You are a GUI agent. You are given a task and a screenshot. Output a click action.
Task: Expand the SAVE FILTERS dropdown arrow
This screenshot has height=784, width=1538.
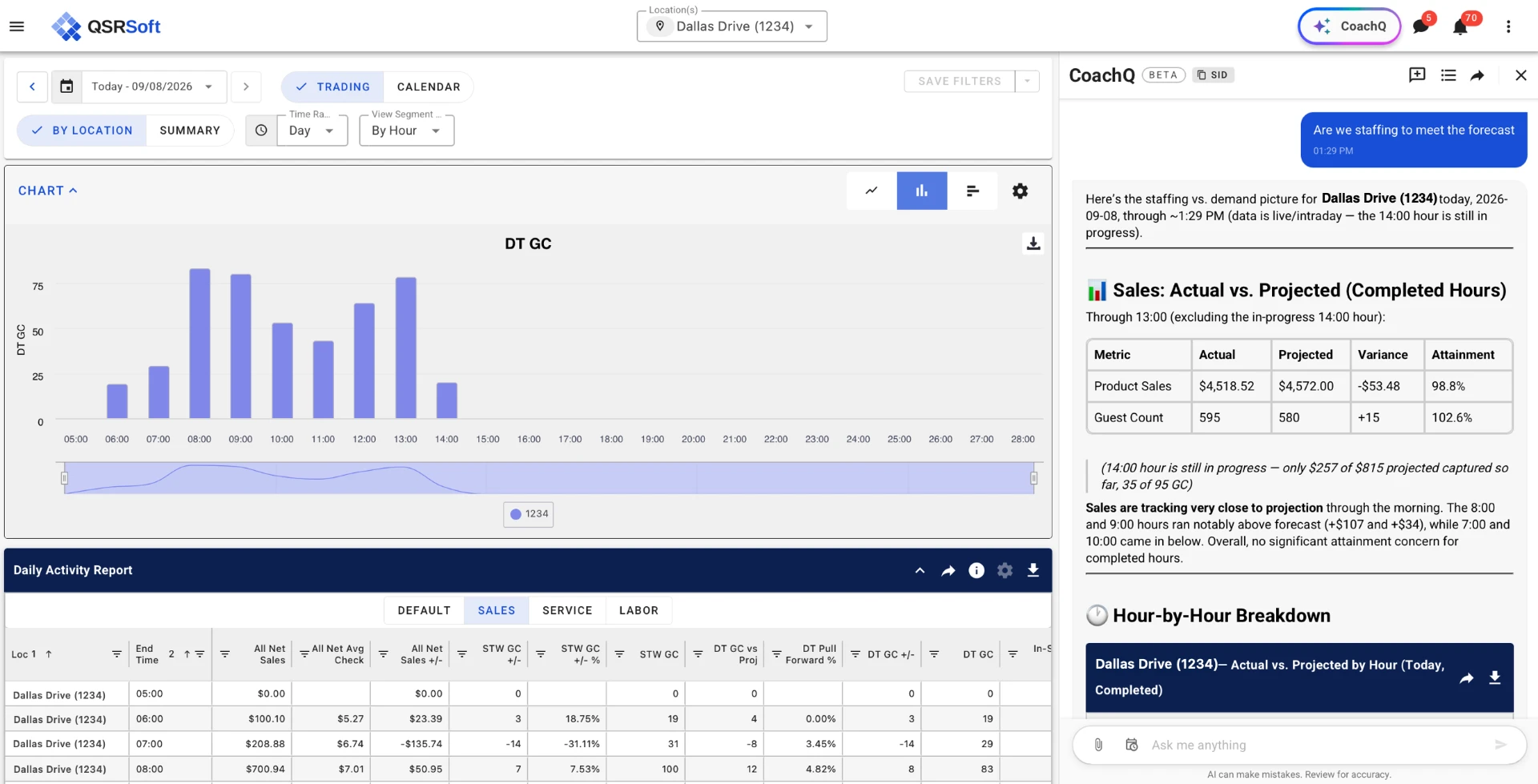1027,81
